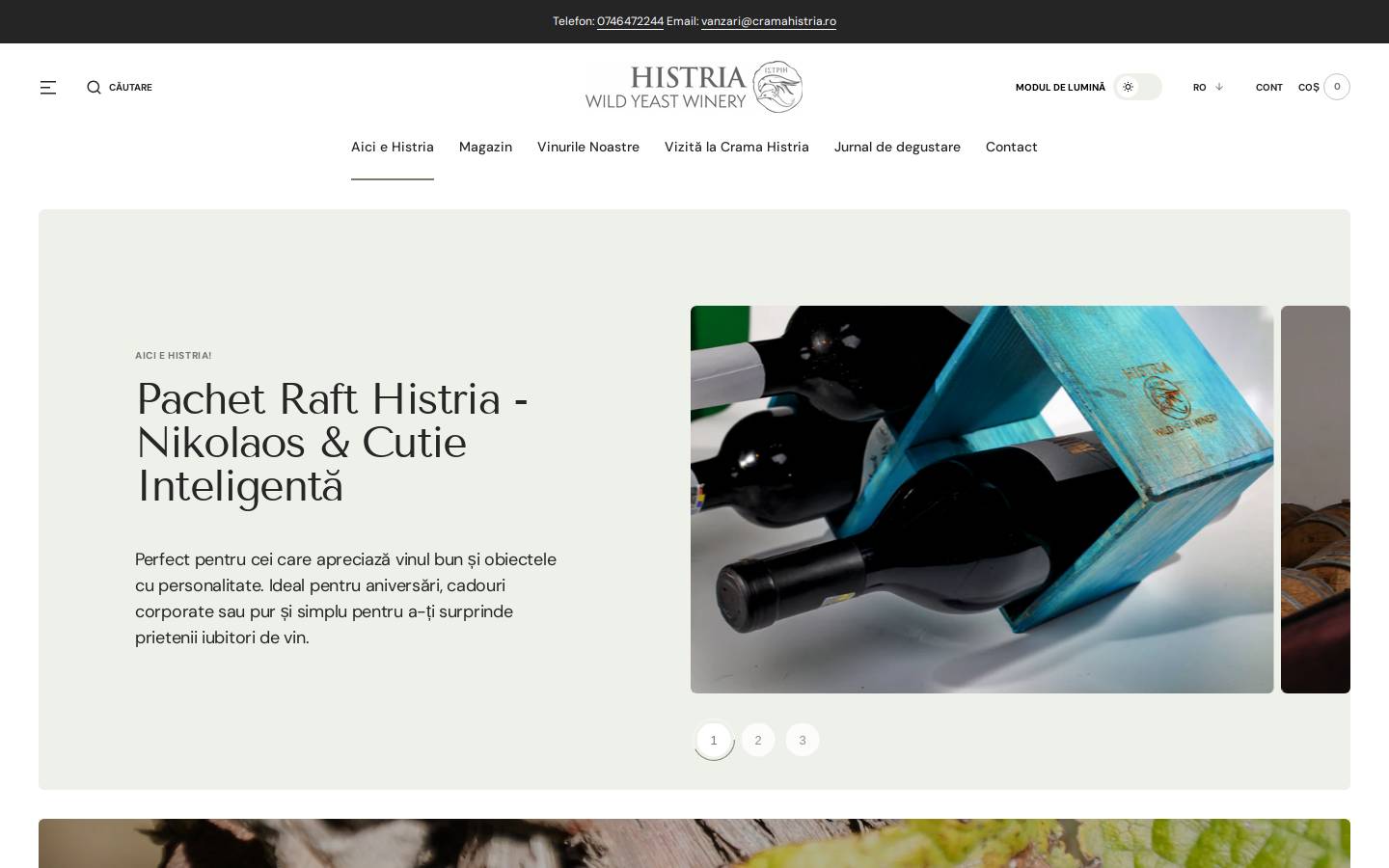Image resolution: width=1389 pixels, height=868 pixels.
Task: Go to slide 2 of the carousel
Action: (x=758, y=740)
